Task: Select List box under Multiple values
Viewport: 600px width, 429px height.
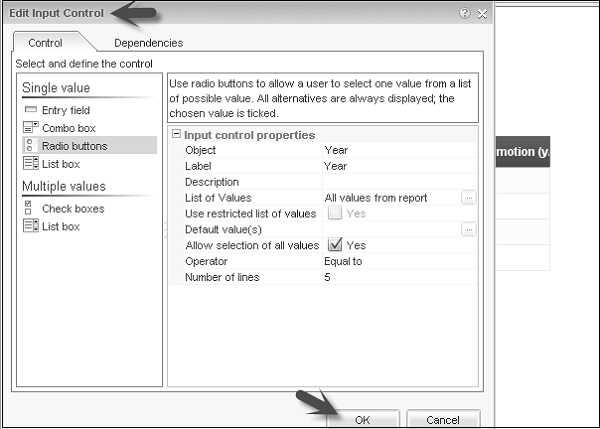Action: pos(61,227)
